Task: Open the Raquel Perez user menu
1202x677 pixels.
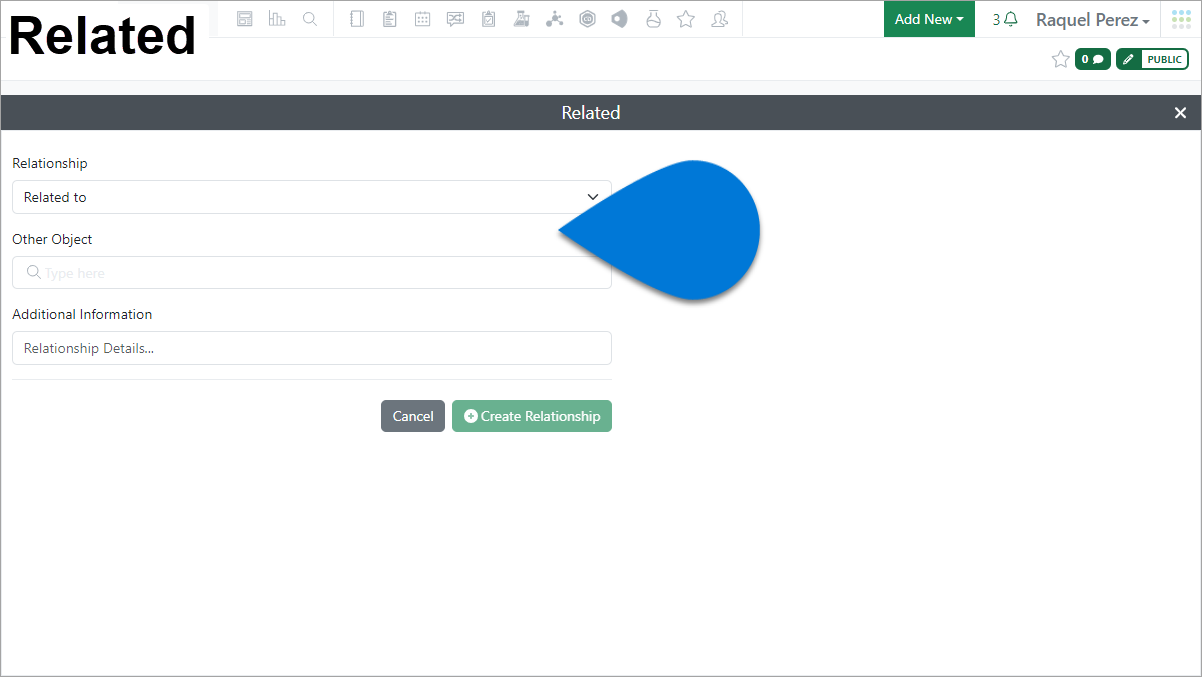Action: [1092, 20]
